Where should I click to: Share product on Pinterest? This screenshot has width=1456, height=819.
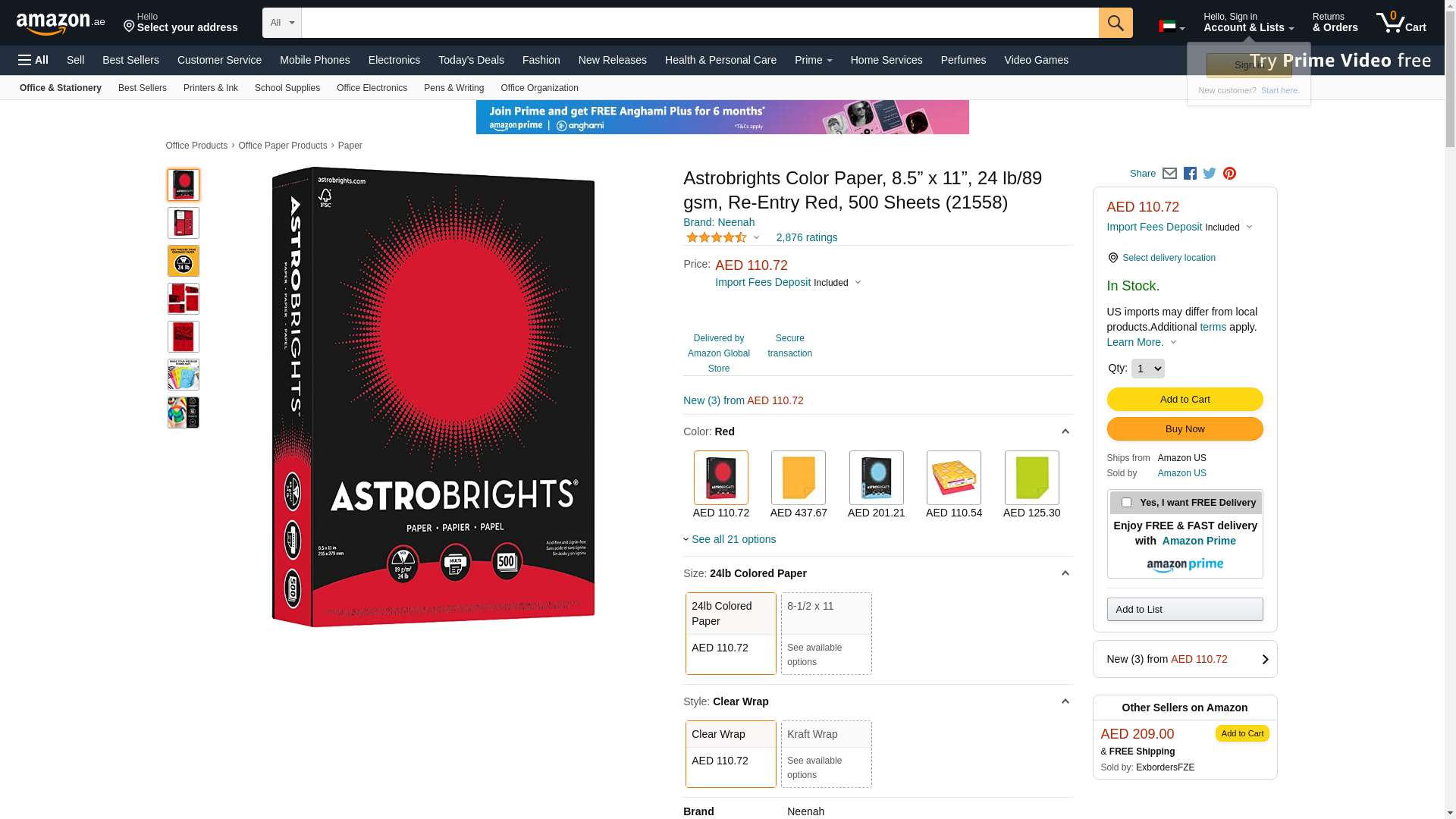(1229, 174)
